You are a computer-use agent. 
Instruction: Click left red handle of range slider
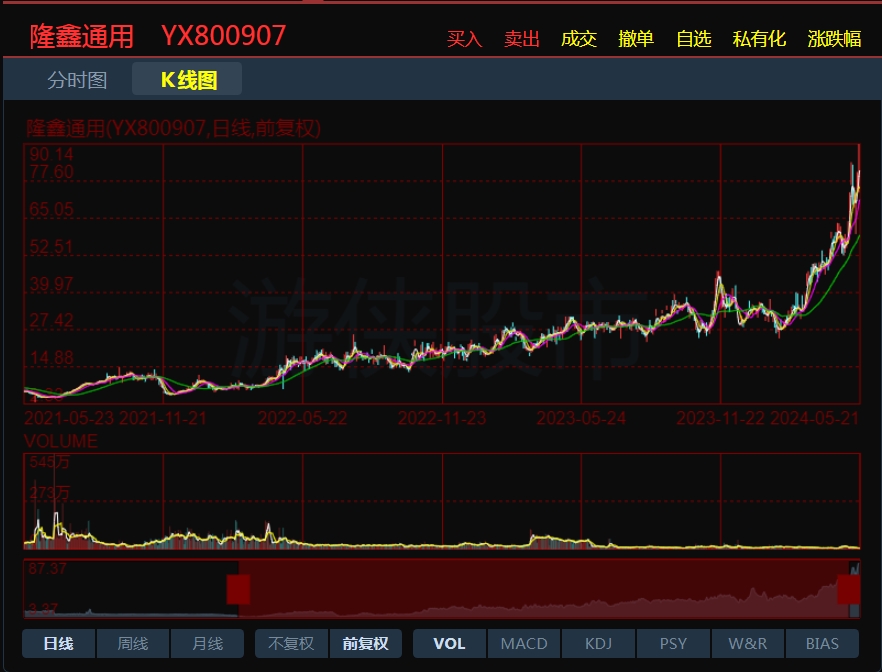[238, 589]
